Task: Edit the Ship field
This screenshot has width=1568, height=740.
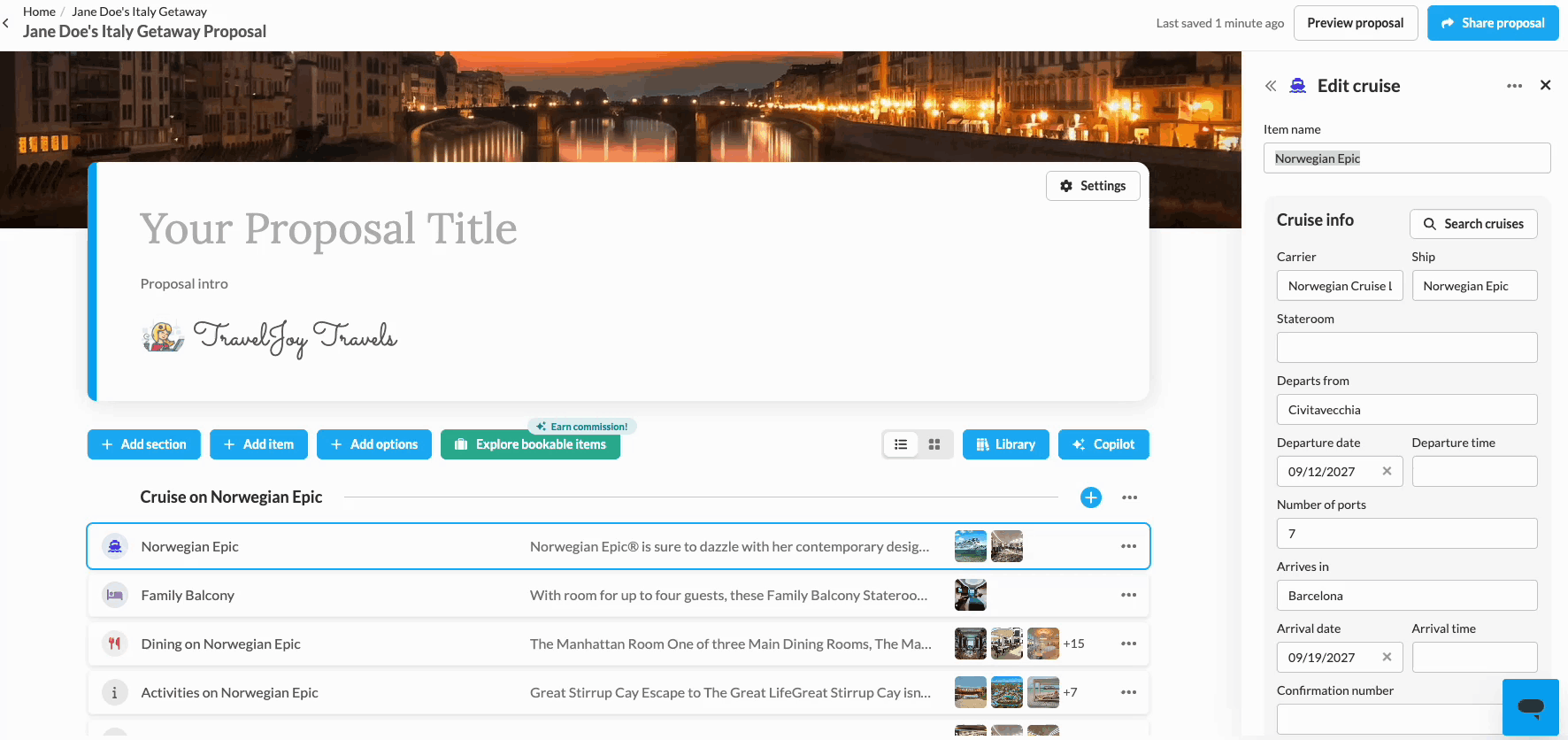Action: [1474, 286]
